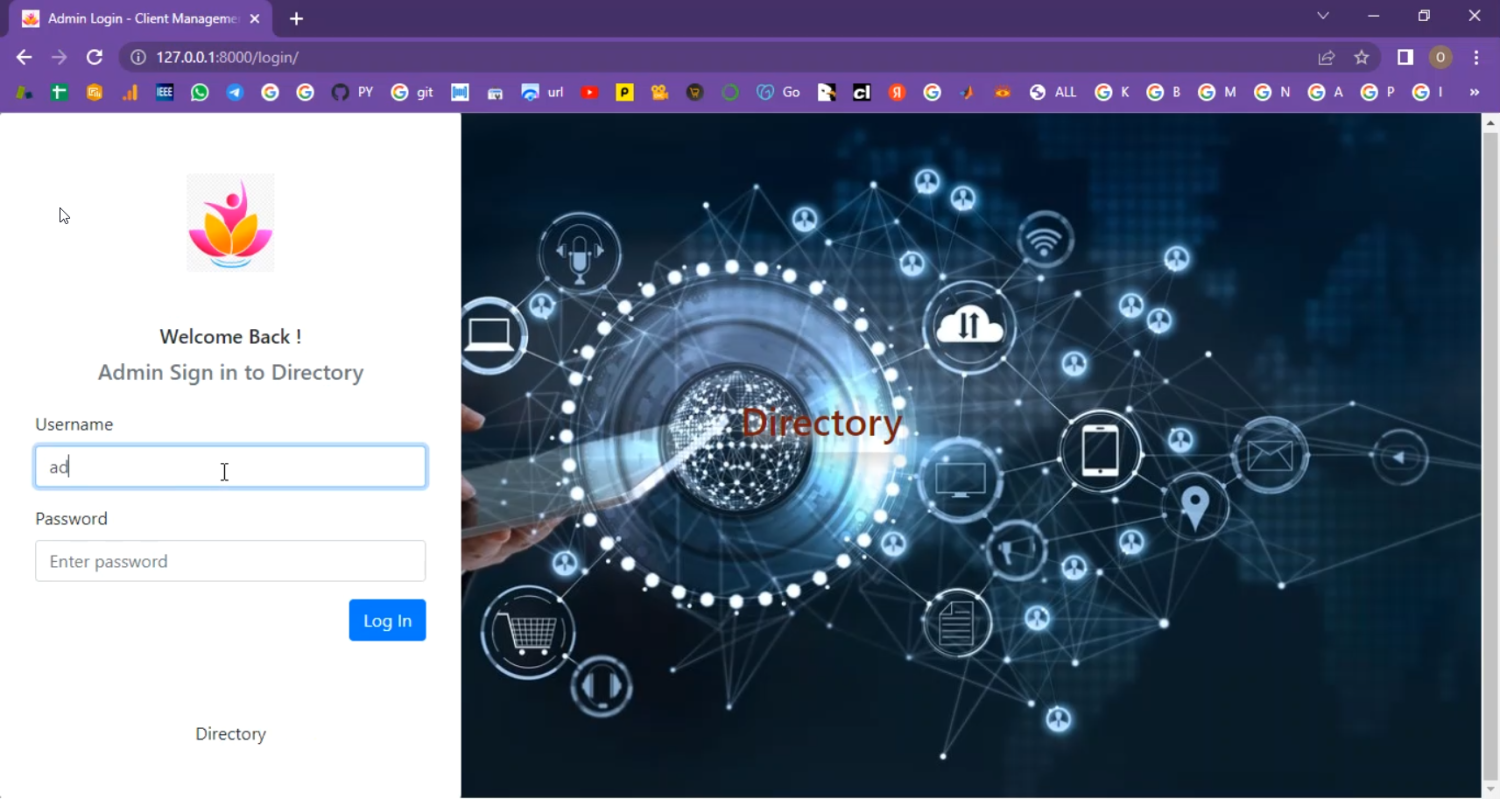Image resolution: width=1500 pixels, height=799 pixels.
Task: Open the Google 'B' bookmark
Action: (x=1164, y=92)
